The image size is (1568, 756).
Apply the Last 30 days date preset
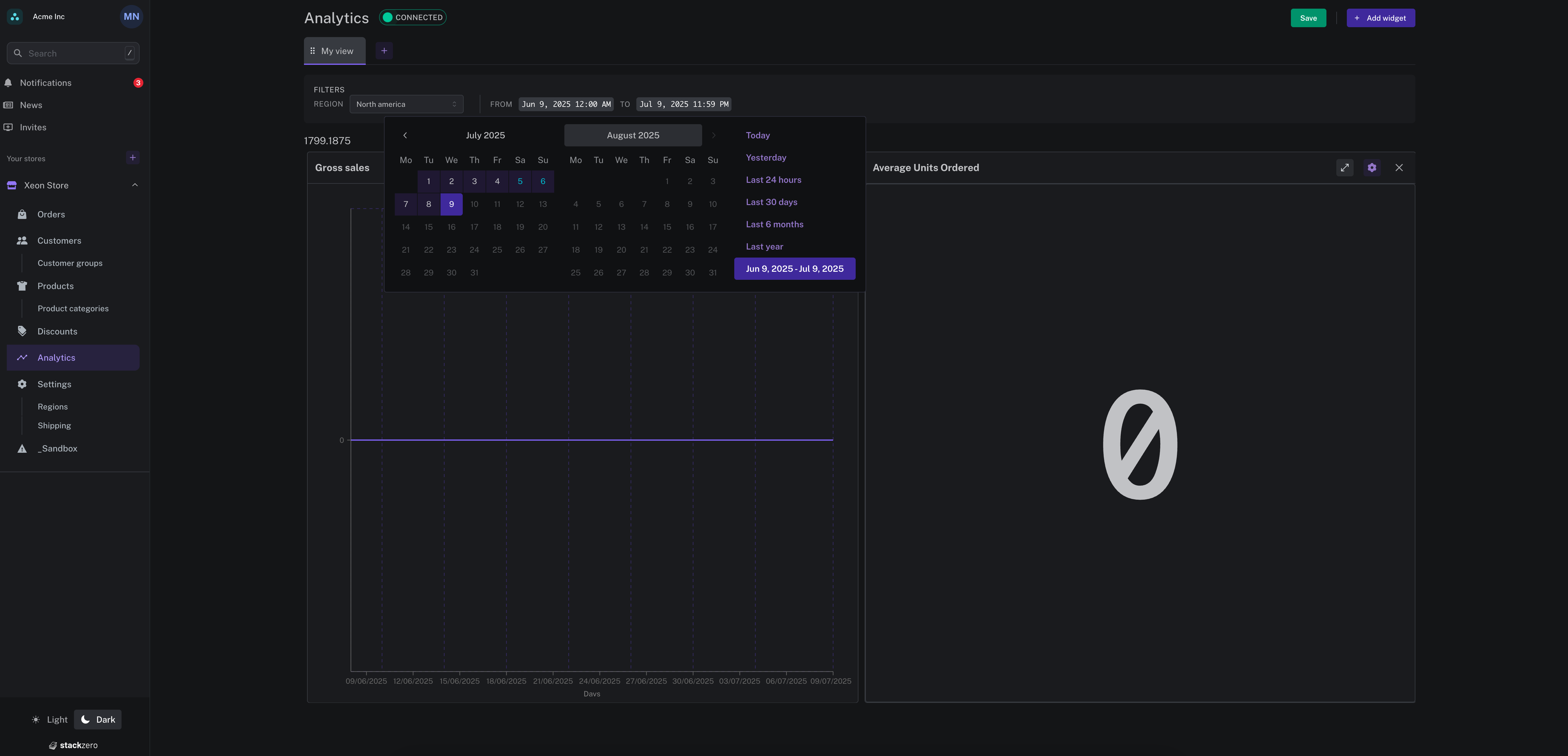click(771, 201)
